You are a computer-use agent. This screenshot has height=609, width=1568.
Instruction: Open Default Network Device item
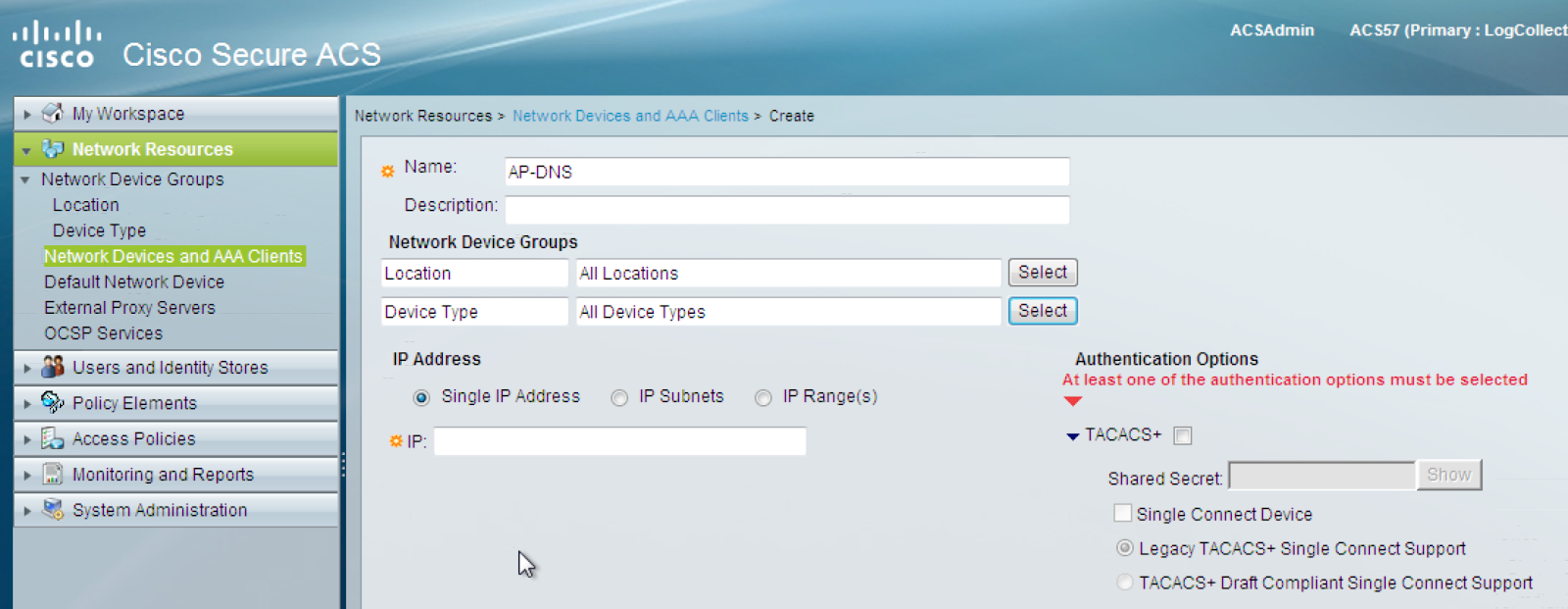[x=134, y=281]
